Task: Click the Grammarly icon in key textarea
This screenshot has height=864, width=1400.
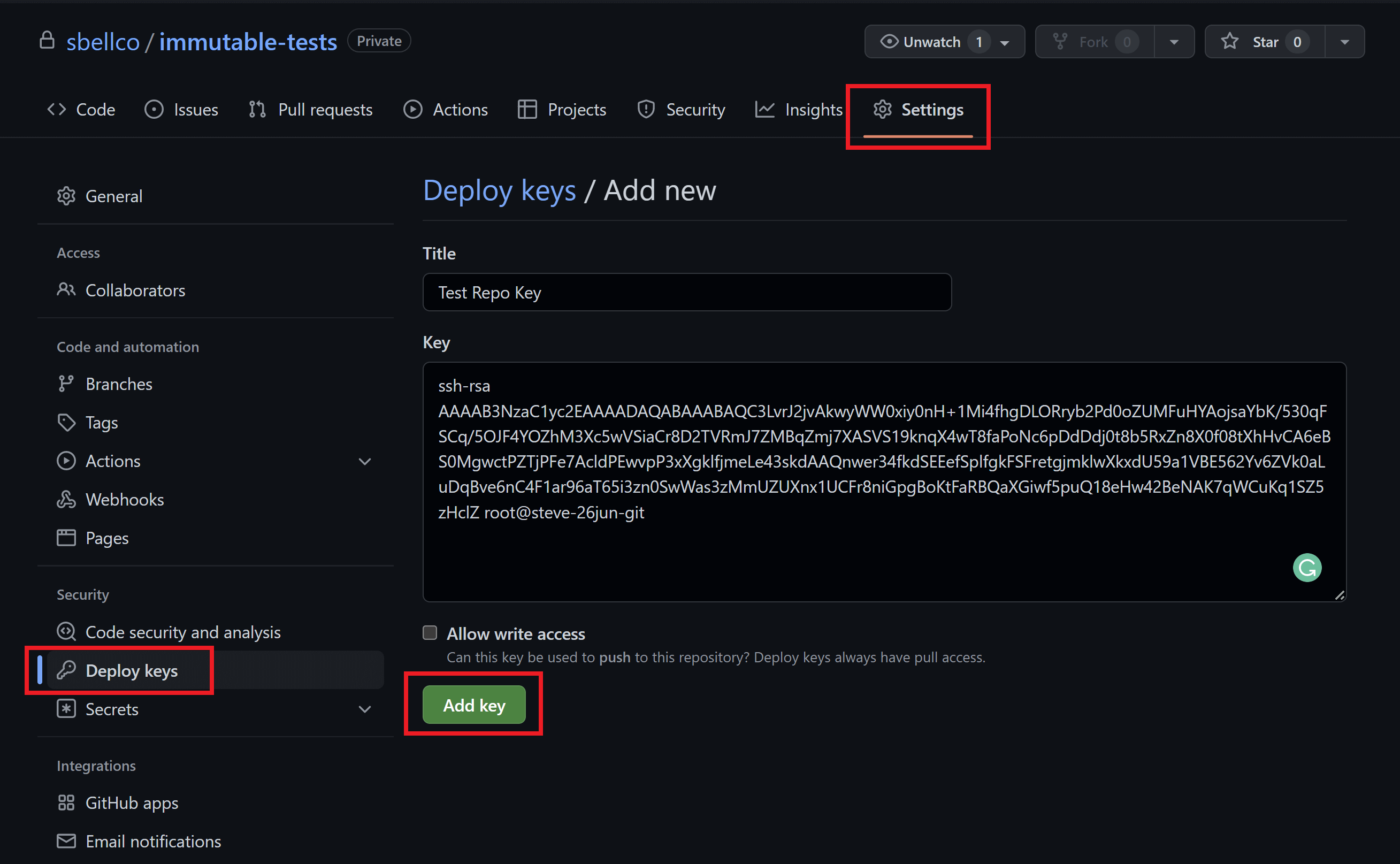Action: [1307, 568]
